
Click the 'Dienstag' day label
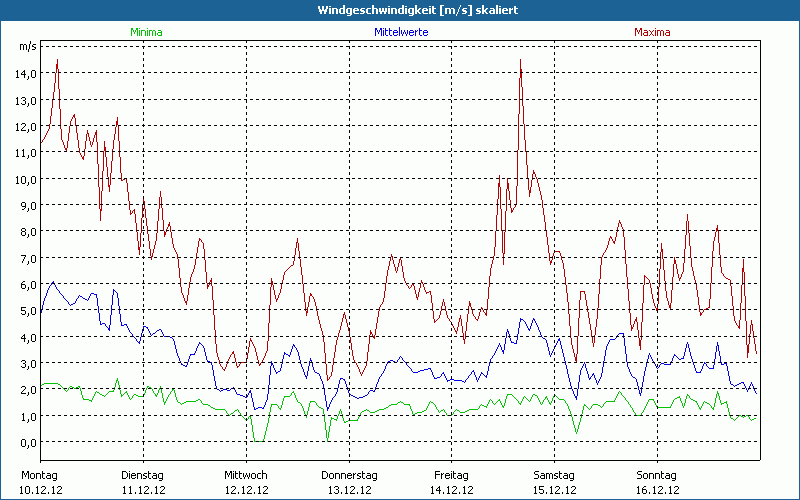tap(142, 476)
